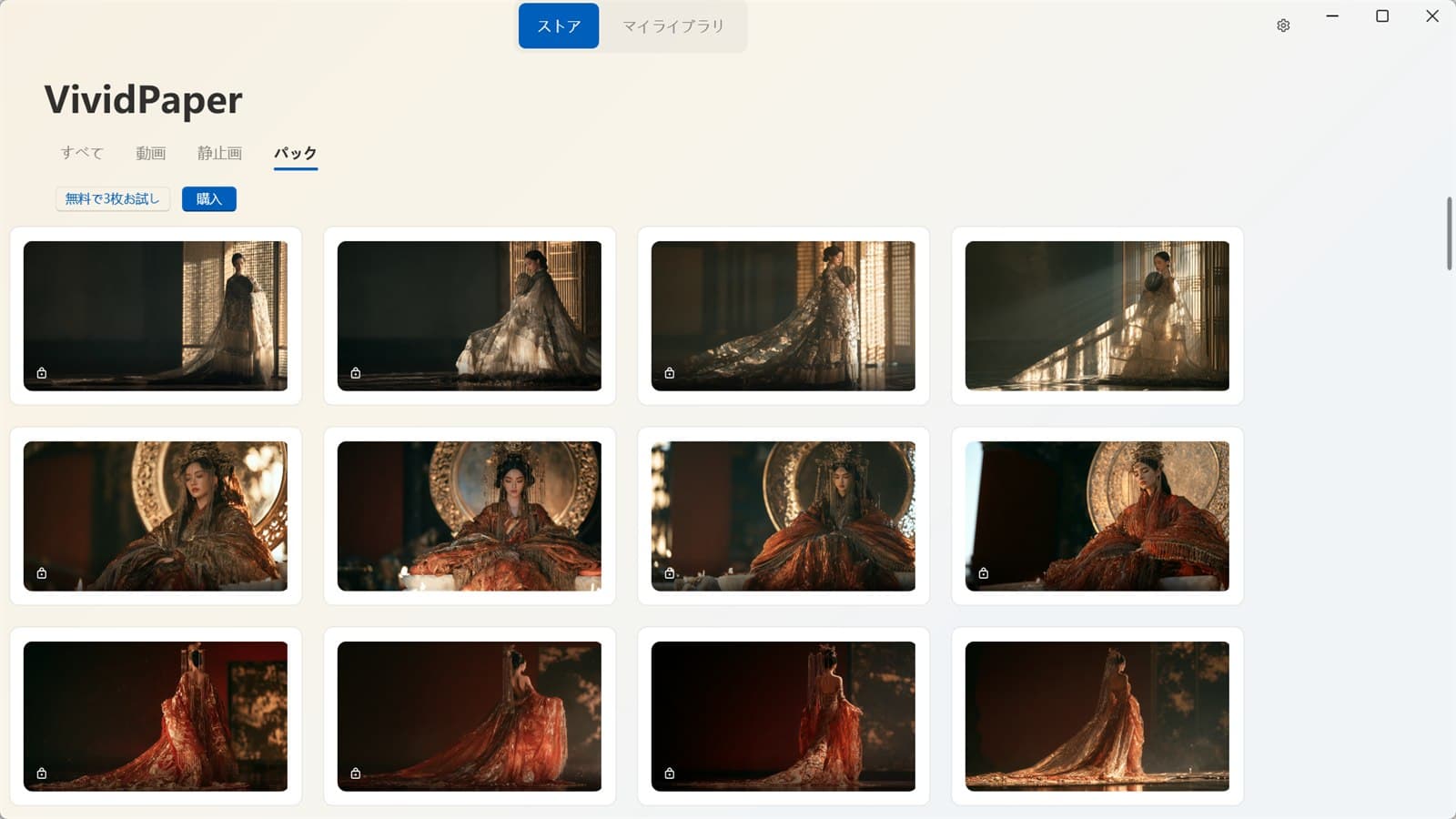The width and height of the screenshot is (1456, 819).
Task: Open second throne wallpaper with round gold backdrop
Action: coord(470,516)
